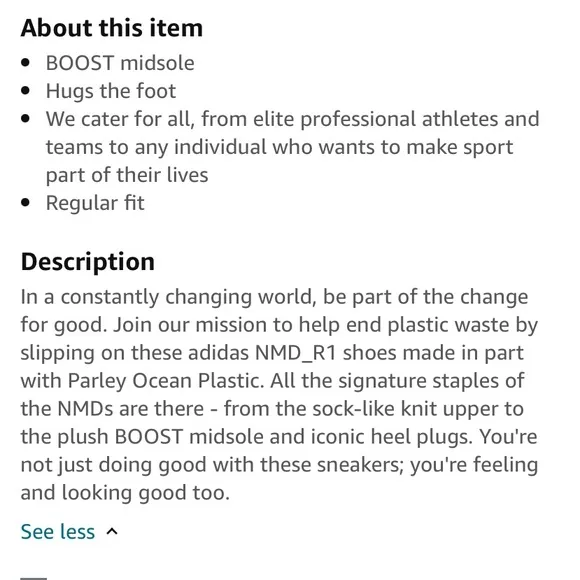580x580 pixels.
Task: Click the bullet dot beside BOOST midsole
Action: pos(25,63)
